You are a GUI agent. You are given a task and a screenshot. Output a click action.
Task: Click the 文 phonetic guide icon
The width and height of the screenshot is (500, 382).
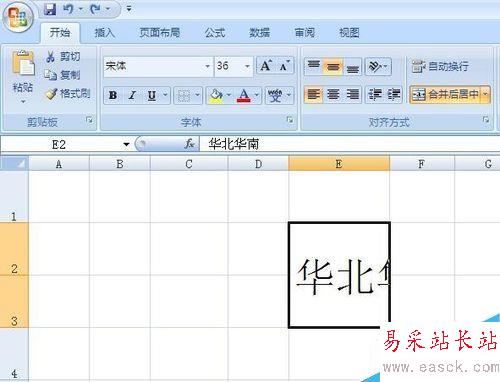pyautogui.click(x=275, y=96)
